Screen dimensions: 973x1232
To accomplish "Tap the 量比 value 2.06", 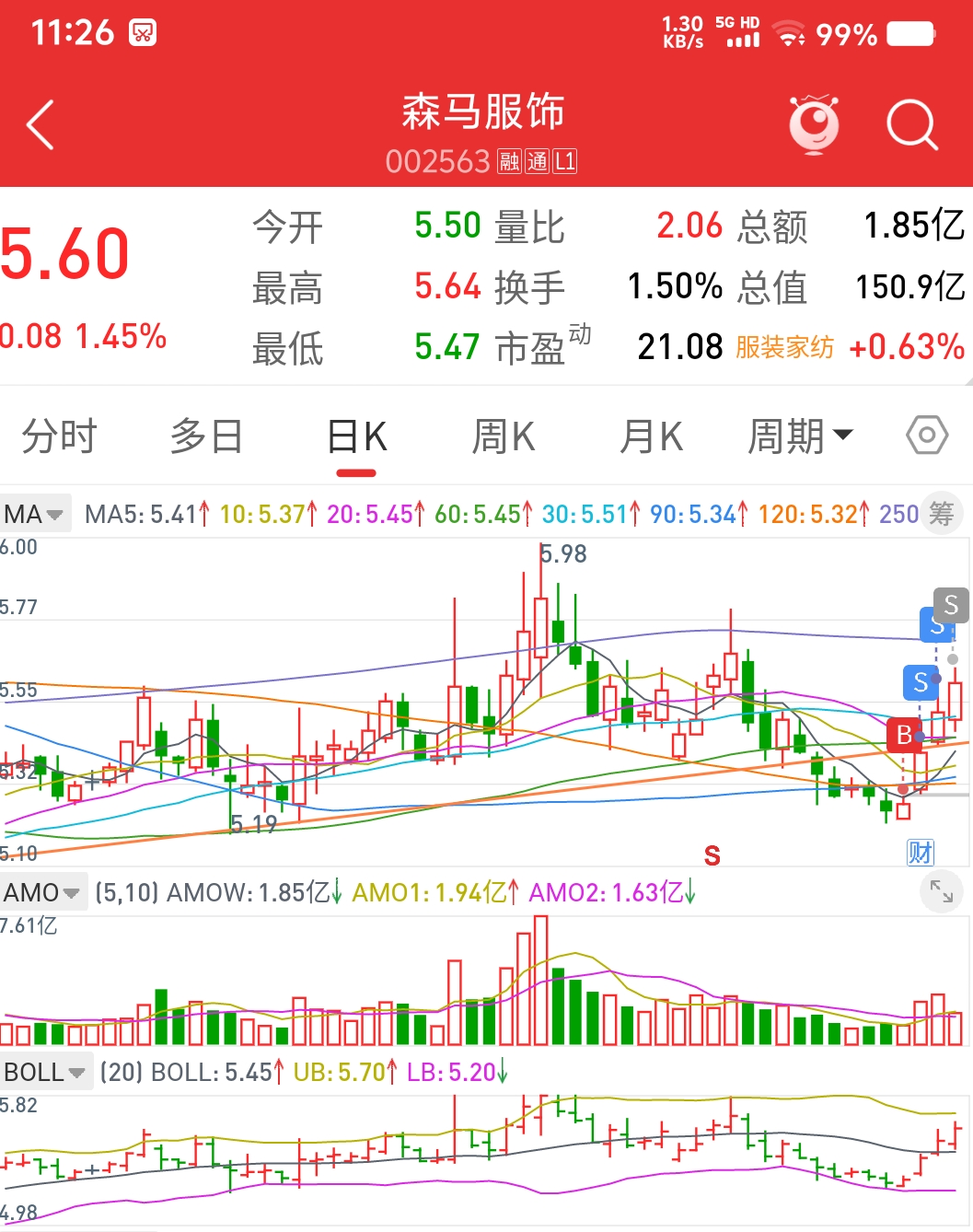I will (x=689, y=226).
